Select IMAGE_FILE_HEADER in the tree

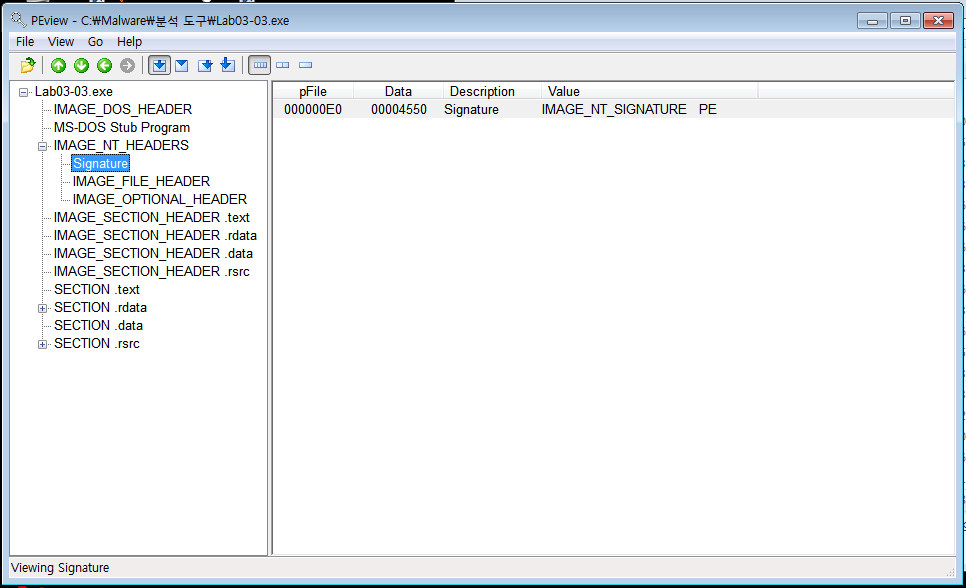click(x=141, y=181)
